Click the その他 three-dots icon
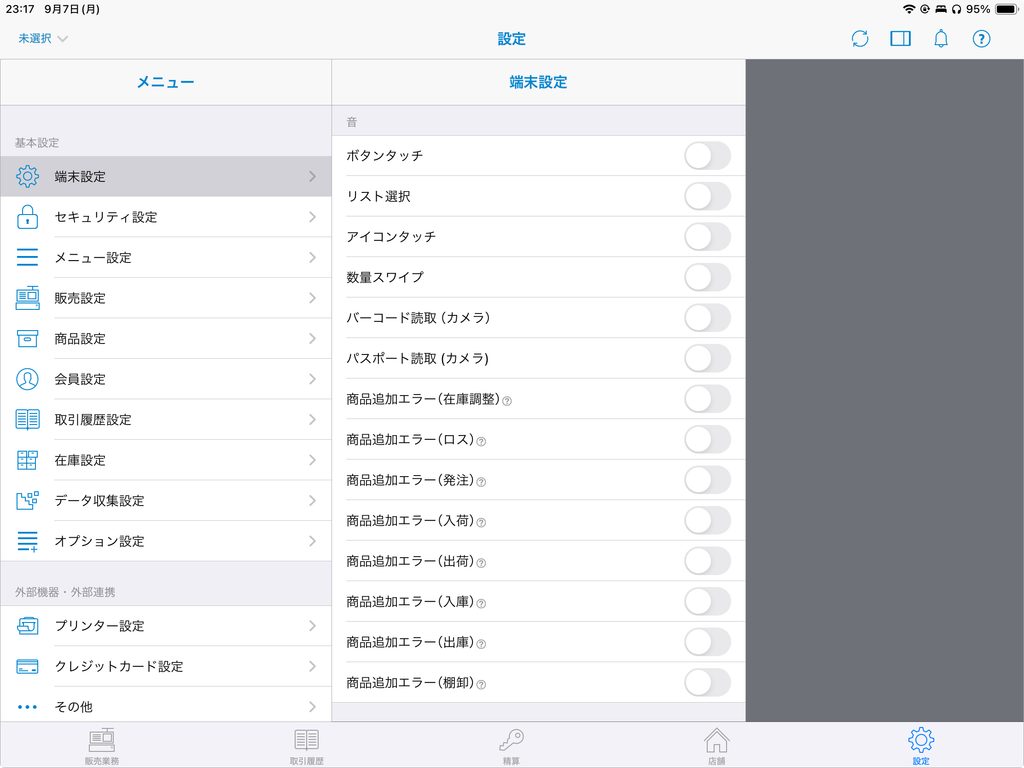1024x768 pixels. pyautogui.click(x=27, y=707)
